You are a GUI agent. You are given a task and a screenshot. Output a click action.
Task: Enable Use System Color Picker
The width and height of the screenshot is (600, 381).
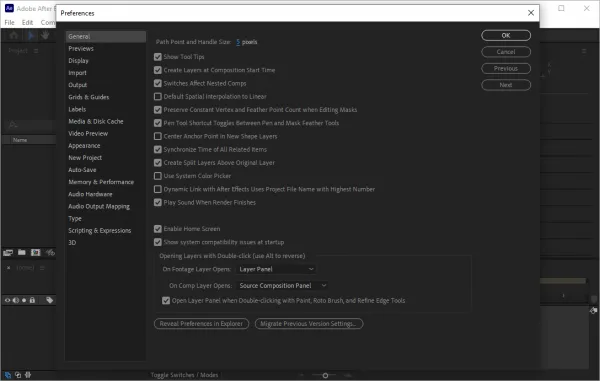click(158, 176)
